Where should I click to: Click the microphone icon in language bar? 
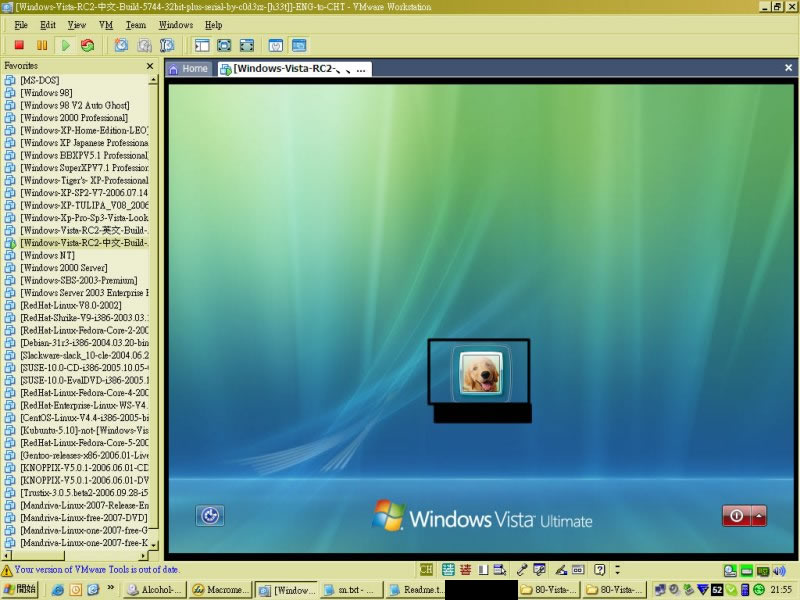(521, 569)
